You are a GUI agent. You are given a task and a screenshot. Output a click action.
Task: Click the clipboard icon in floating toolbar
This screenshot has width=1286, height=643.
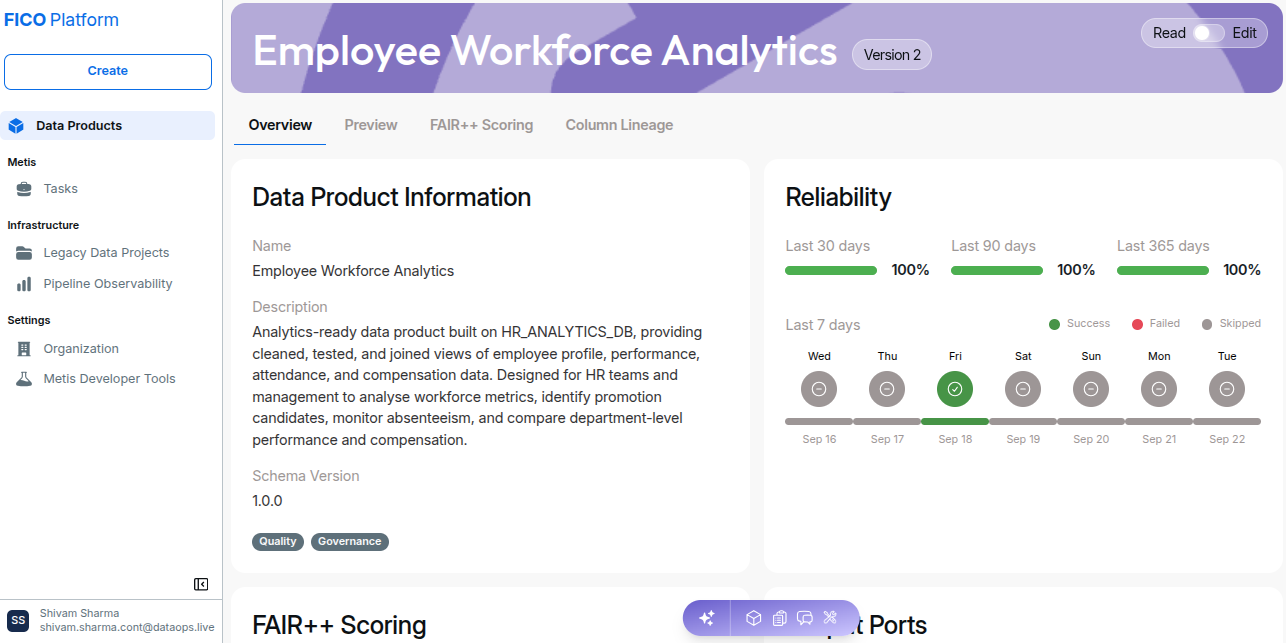click(x=780, y=618)
